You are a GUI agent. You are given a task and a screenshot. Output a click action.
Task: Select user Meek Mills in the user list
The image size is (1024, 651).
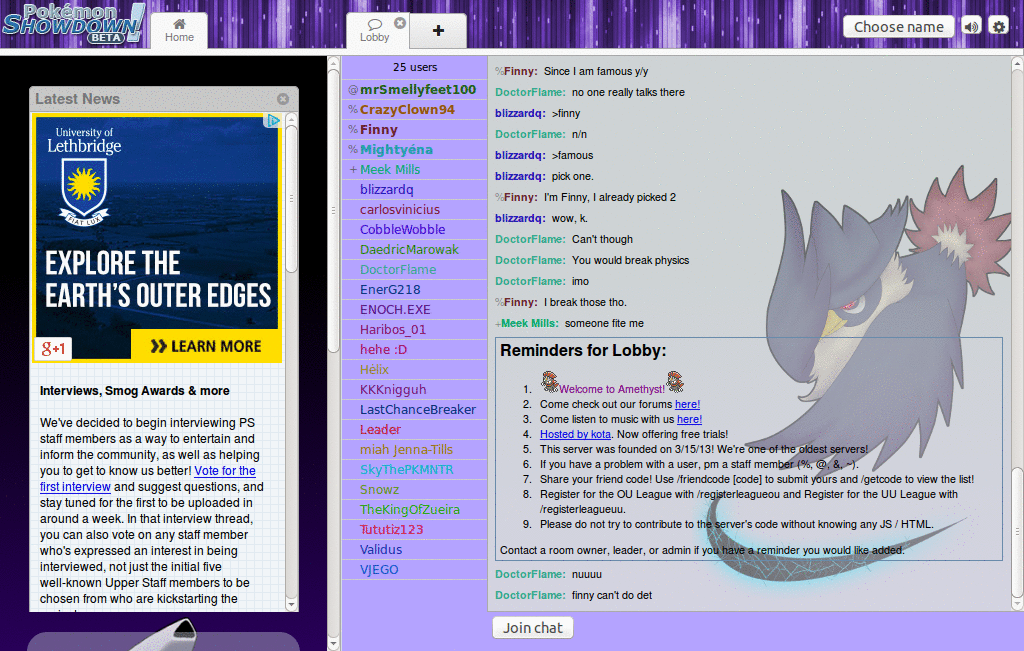(x=415, y=170)
